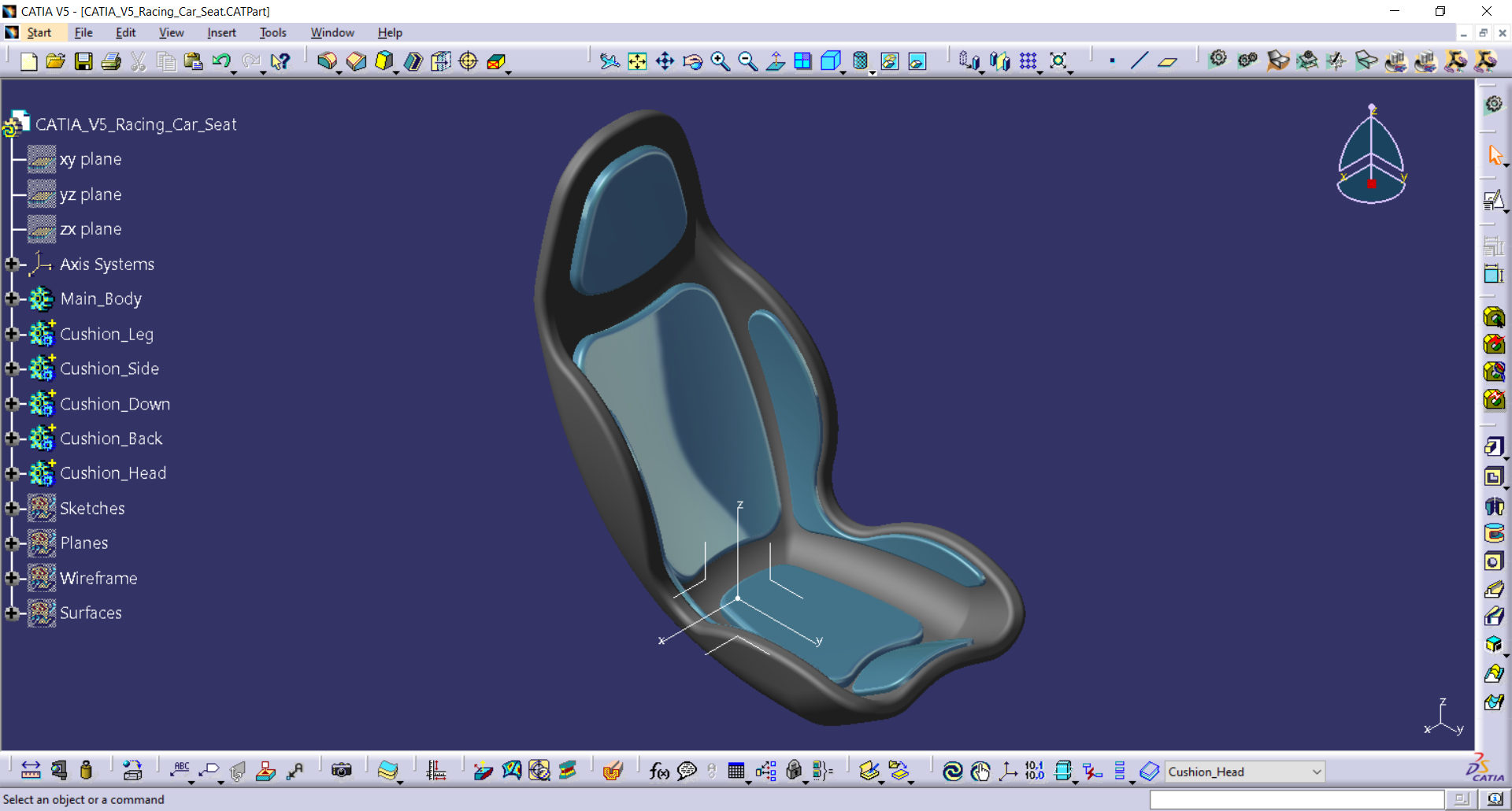Open the Start menu
The width and height of the screenshot is (1512, 811).
click(x=39, y=32)
